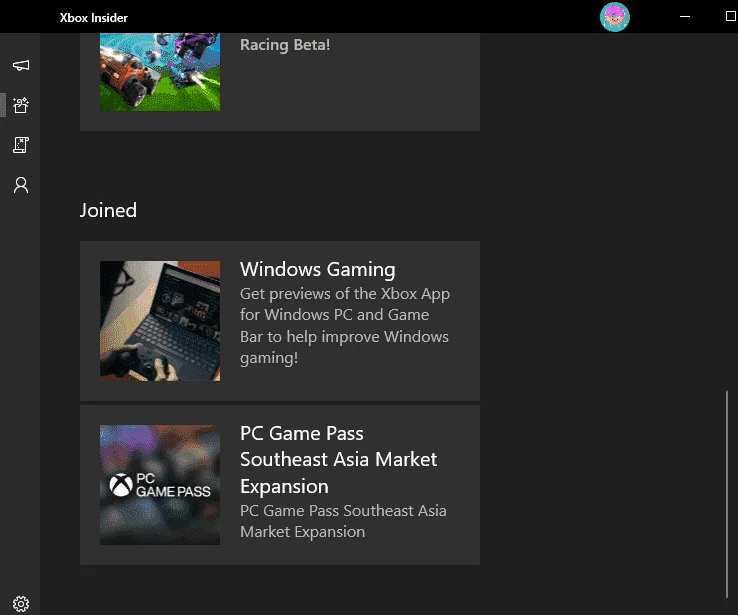This screenshot has width=738, height=615.
Task: Open PC Game Pass Southeast Asia Market Expansion title
Action: coord(338,459)
